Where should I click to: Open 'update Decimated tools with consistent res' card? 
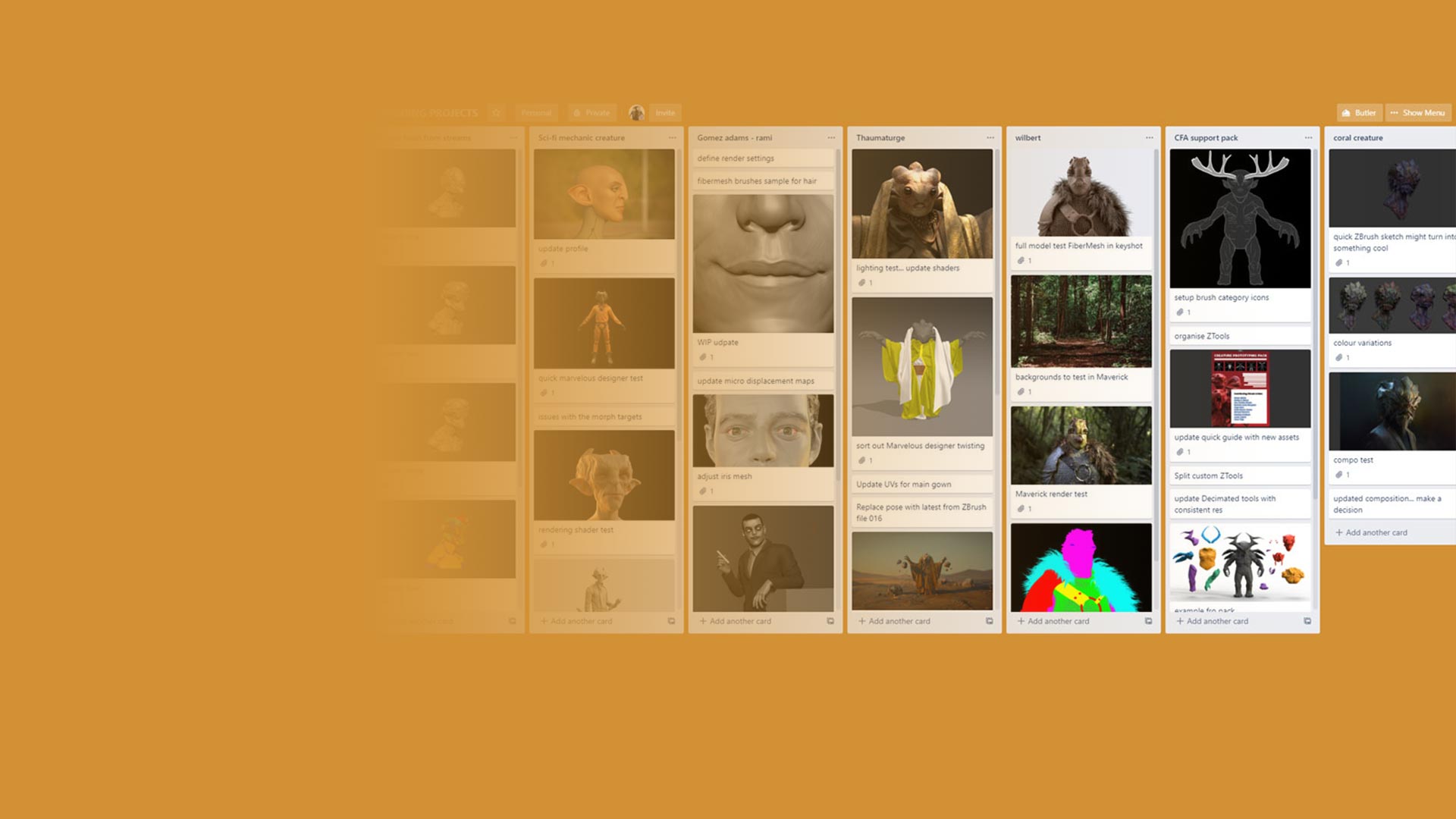tap(1240, 504)
